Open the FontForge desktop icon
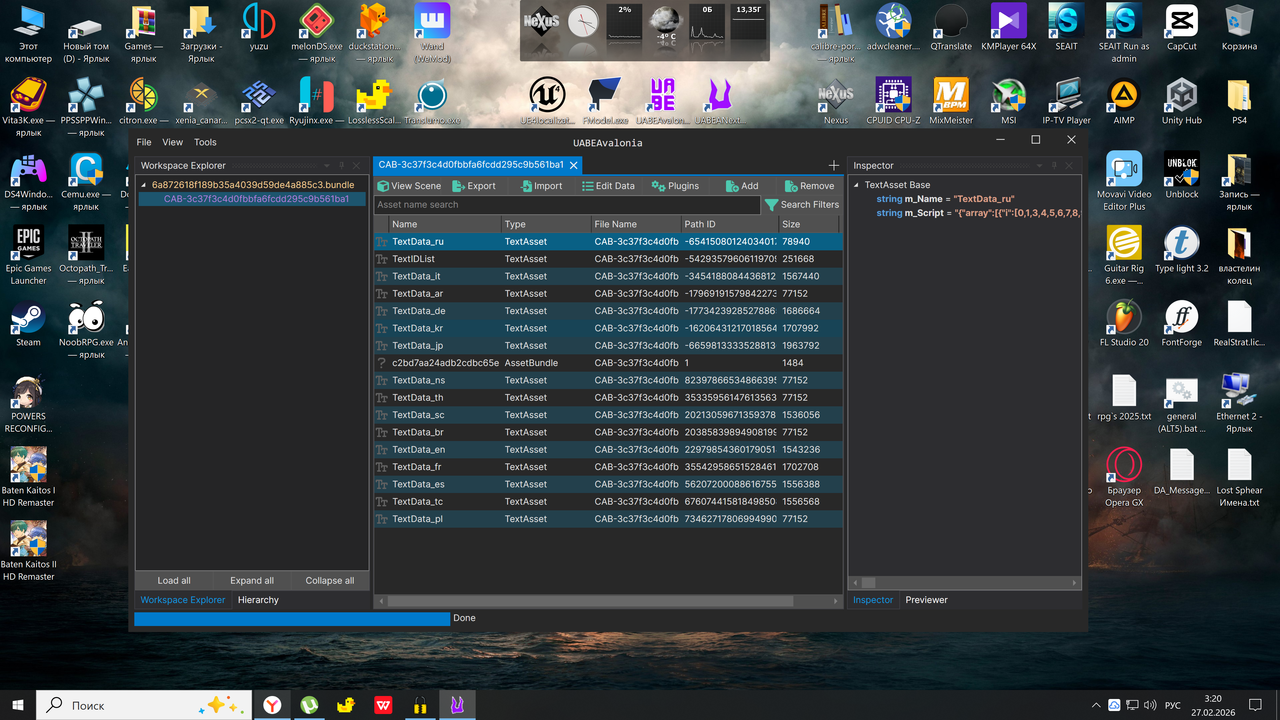The image size is (1280, 720). coord(1182,324)
